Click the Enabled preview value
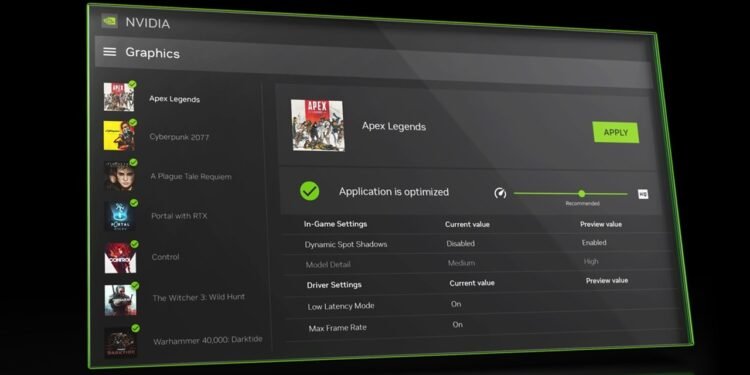750x375 pixels. 594,243
